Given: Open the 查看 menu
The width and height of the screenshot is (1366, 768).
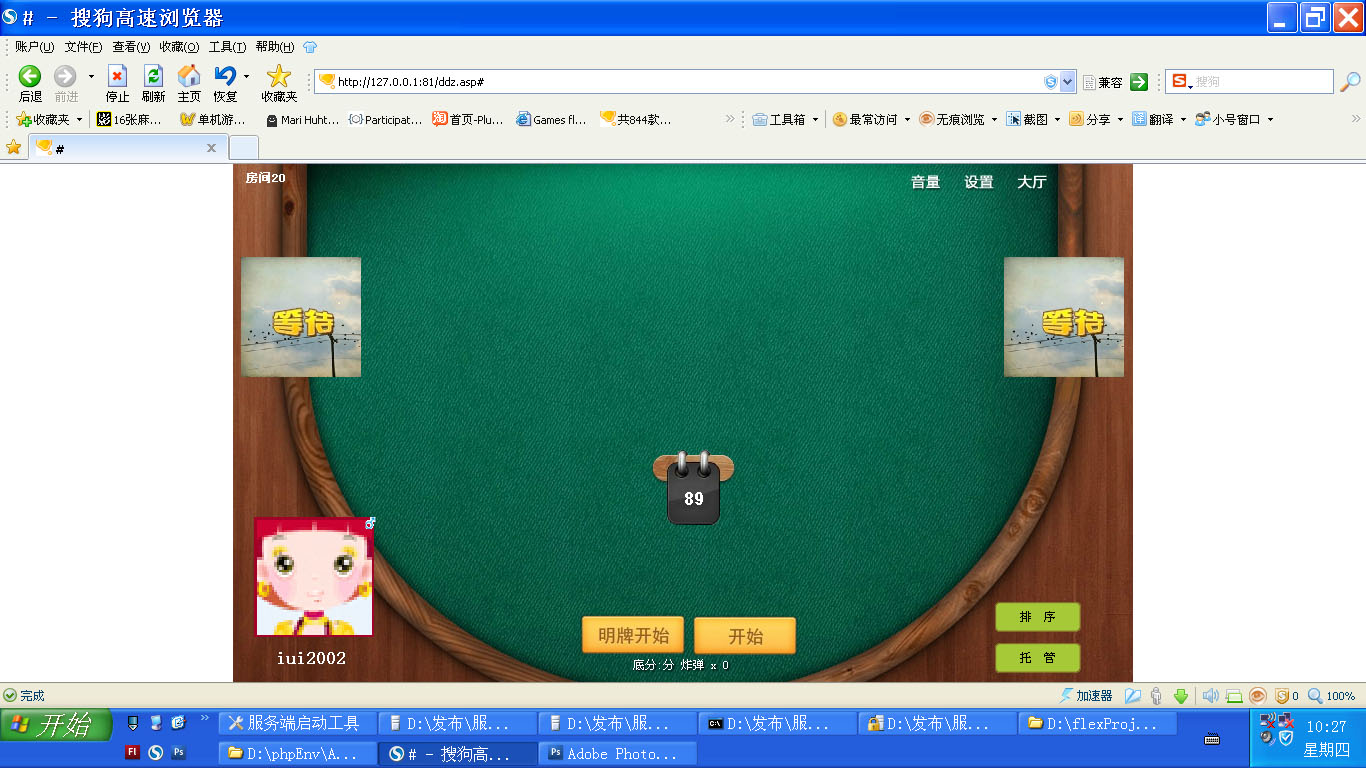Looking at the screenshot, I should [x=131, y=47].
